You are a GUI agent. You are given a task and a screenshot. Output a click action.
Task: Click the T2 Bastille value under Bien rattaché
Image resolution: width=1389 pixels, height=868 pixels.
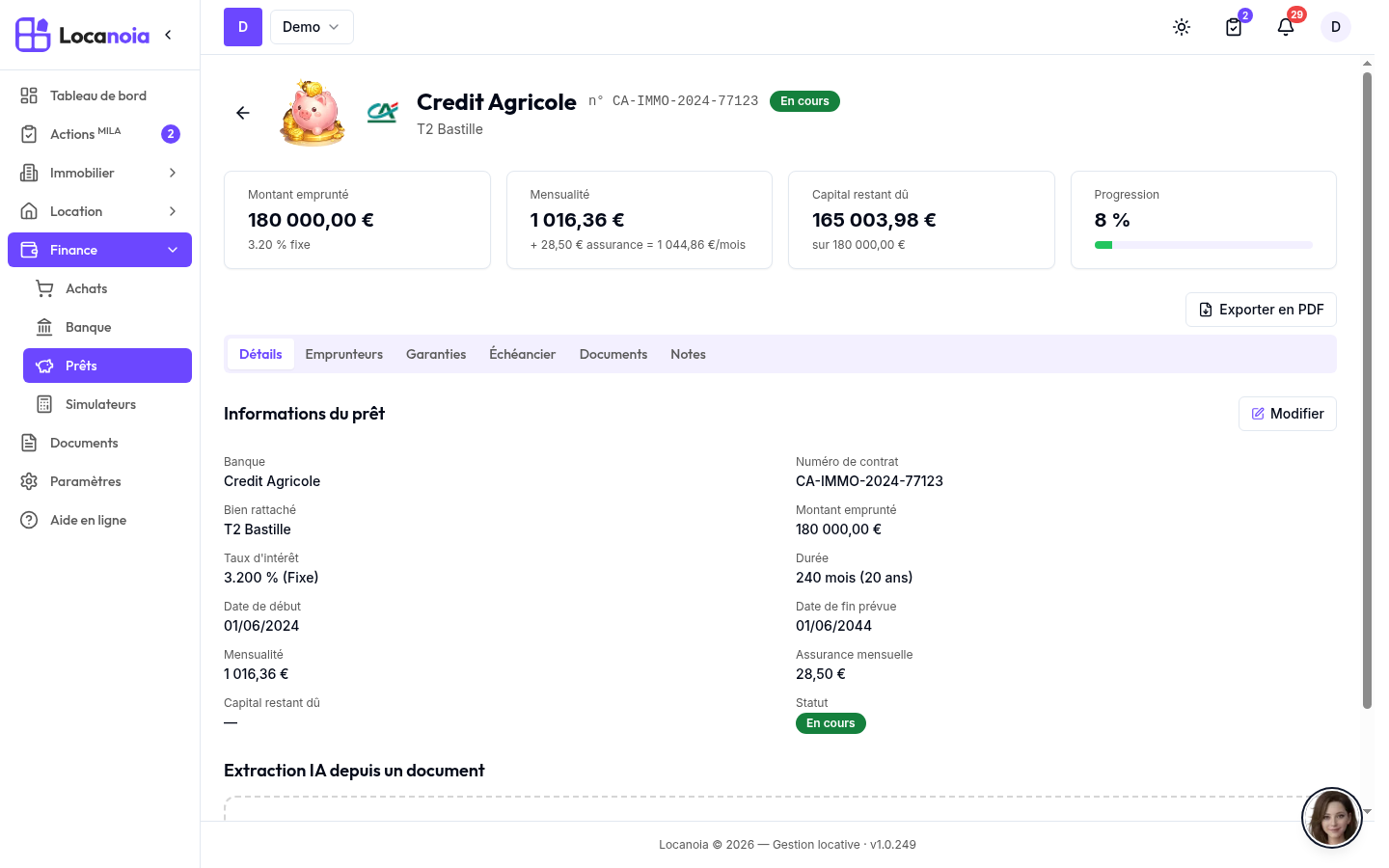point(258,529)
